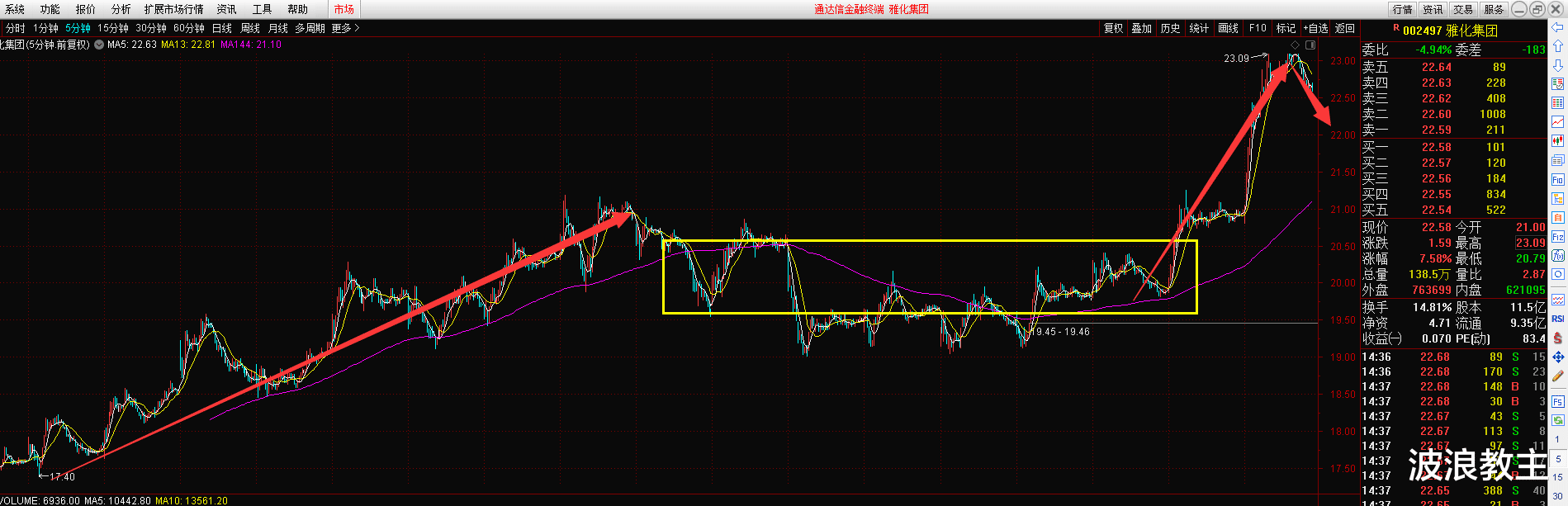Select the 1分钟 period

point(45,28)
